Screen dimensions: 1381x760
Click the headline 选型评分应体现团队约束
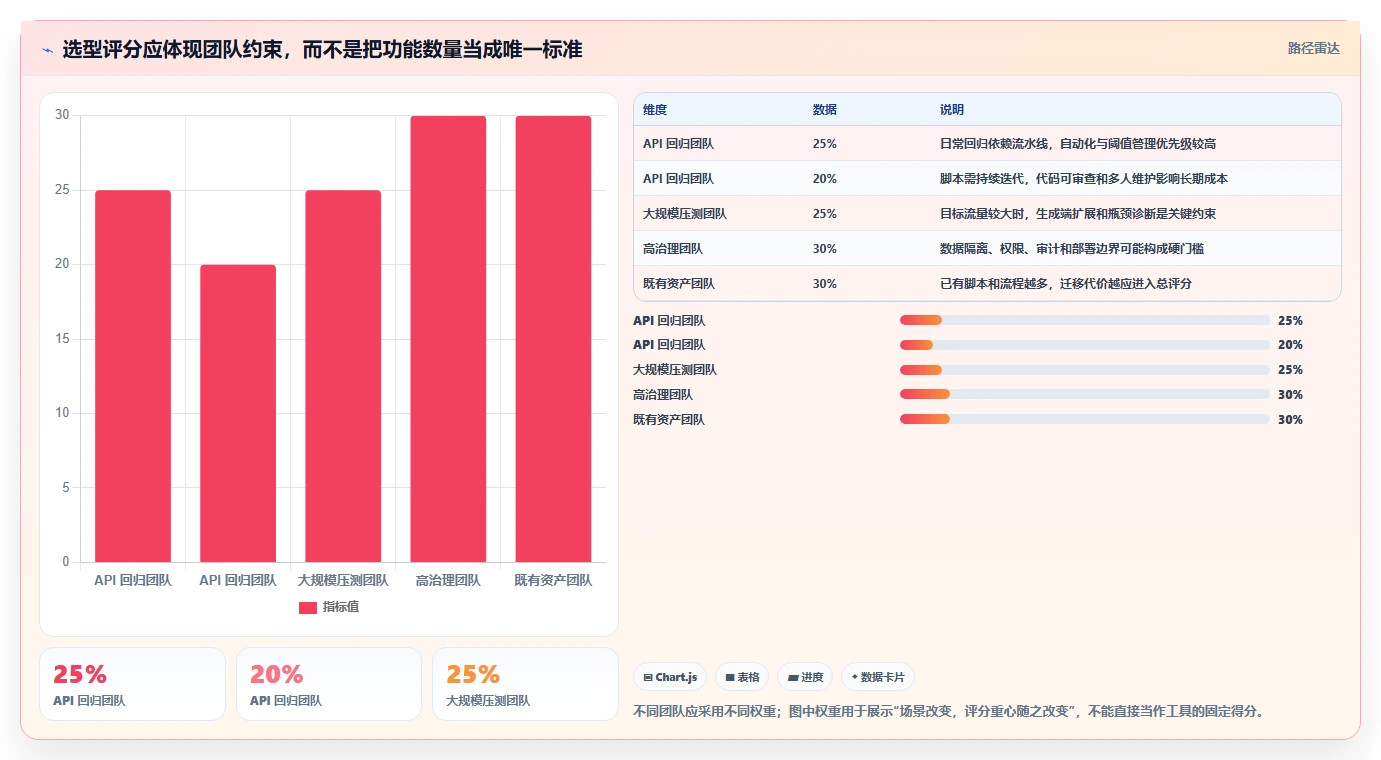coord(322,49)
